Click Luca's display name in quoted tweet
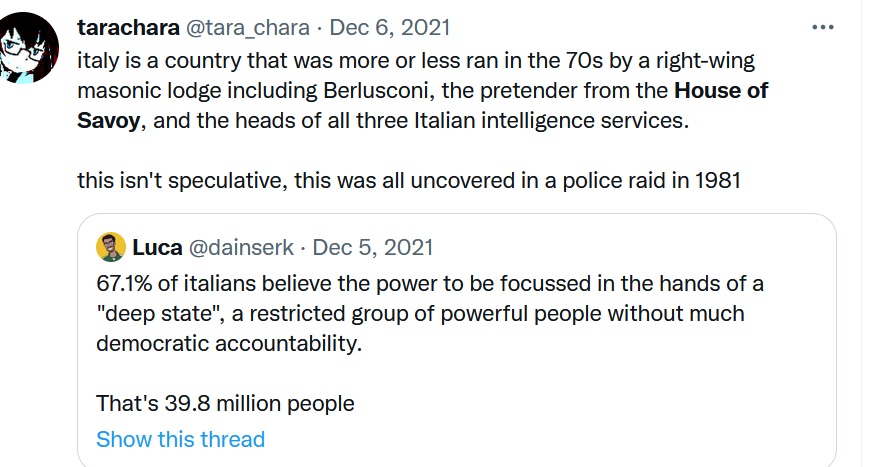 [155, 247]
